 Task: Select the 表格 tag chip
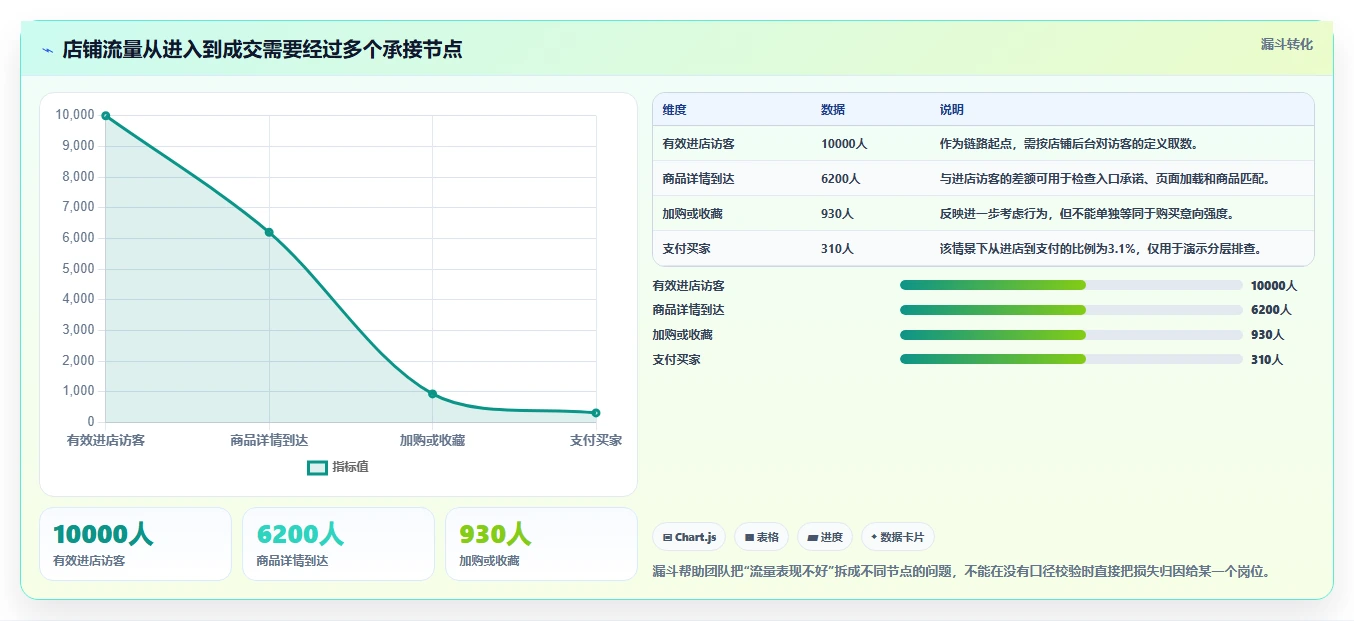tap(761, 537)
